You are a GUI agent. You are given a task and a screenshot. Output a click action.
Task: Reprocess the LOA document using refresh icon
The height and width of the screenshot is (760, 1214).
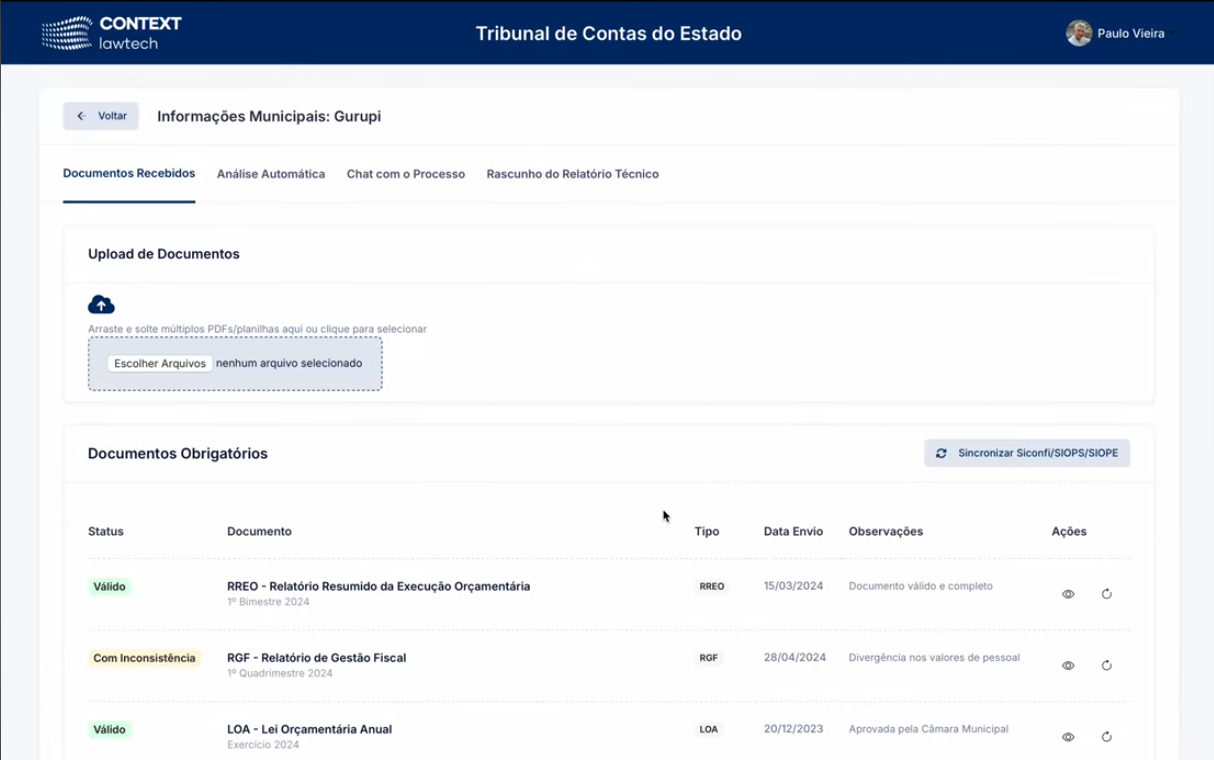click(1106, 737)
